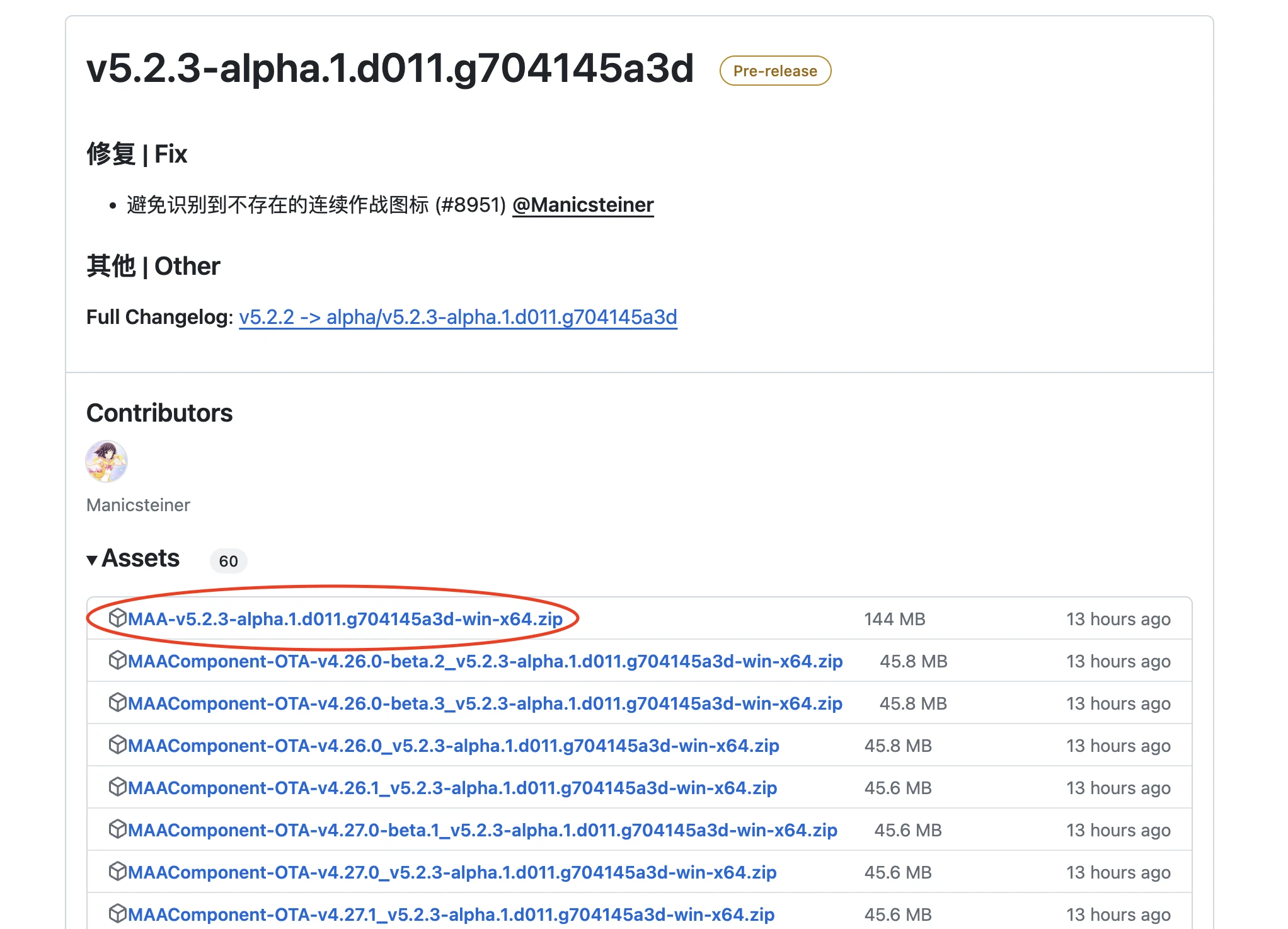Download MAAComponent-OTA-v4.26.1 win-x64 zip
This screenshot has height=929, width=1288.
click(x=452, y=788)
